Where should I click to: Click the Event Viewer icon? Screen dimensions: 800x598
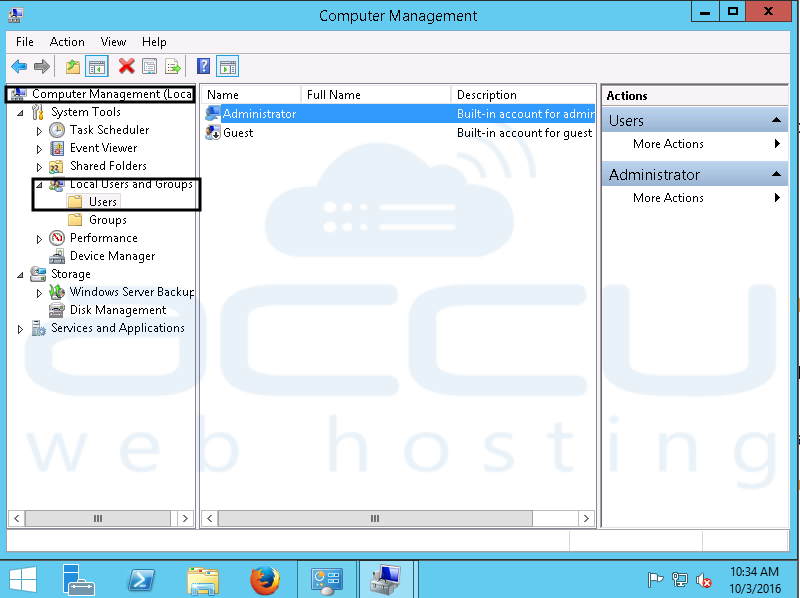tap(57, 148)
